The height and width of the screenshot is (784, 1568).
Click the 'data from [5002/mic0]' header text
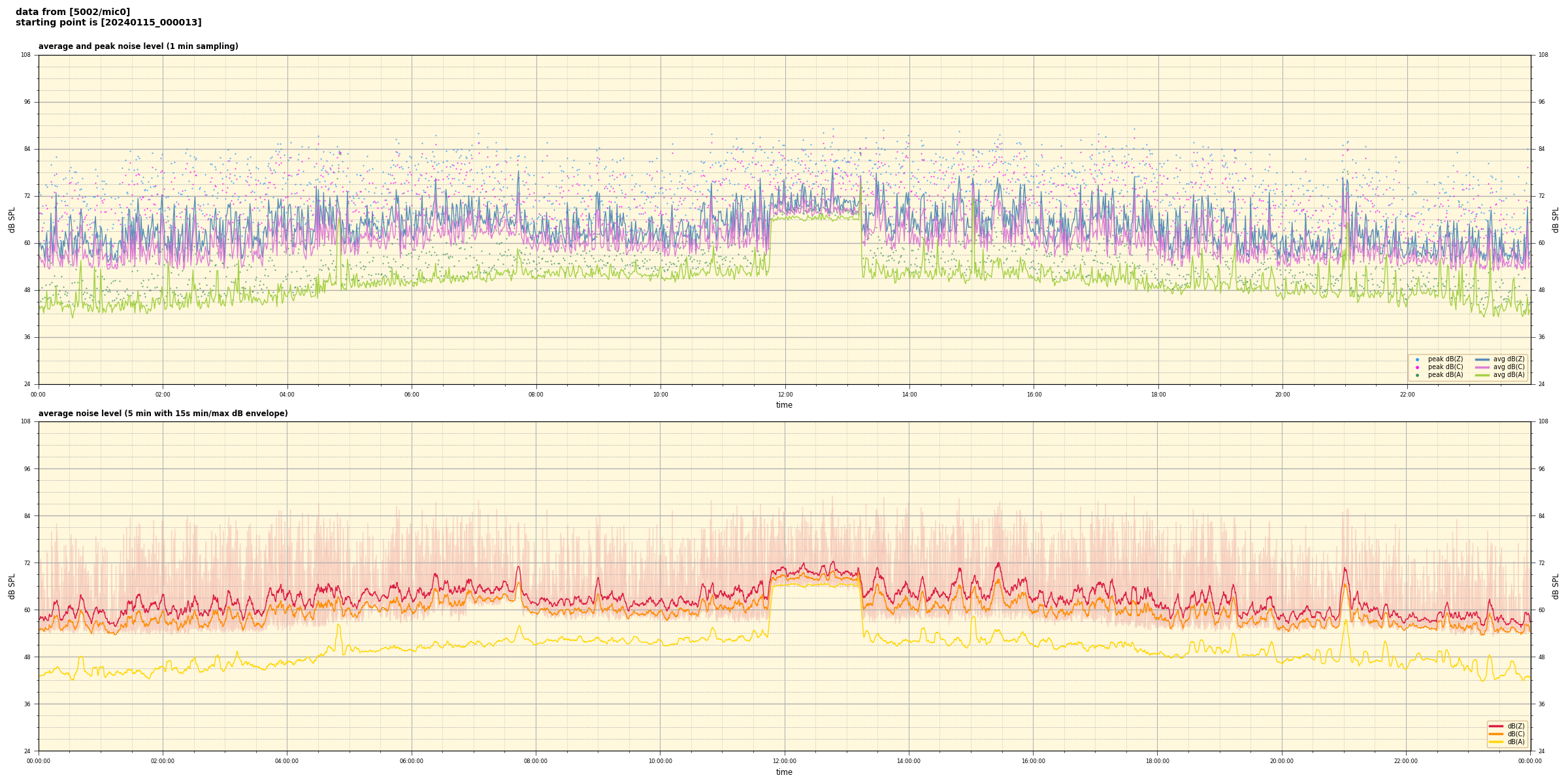tap(73, 12)
